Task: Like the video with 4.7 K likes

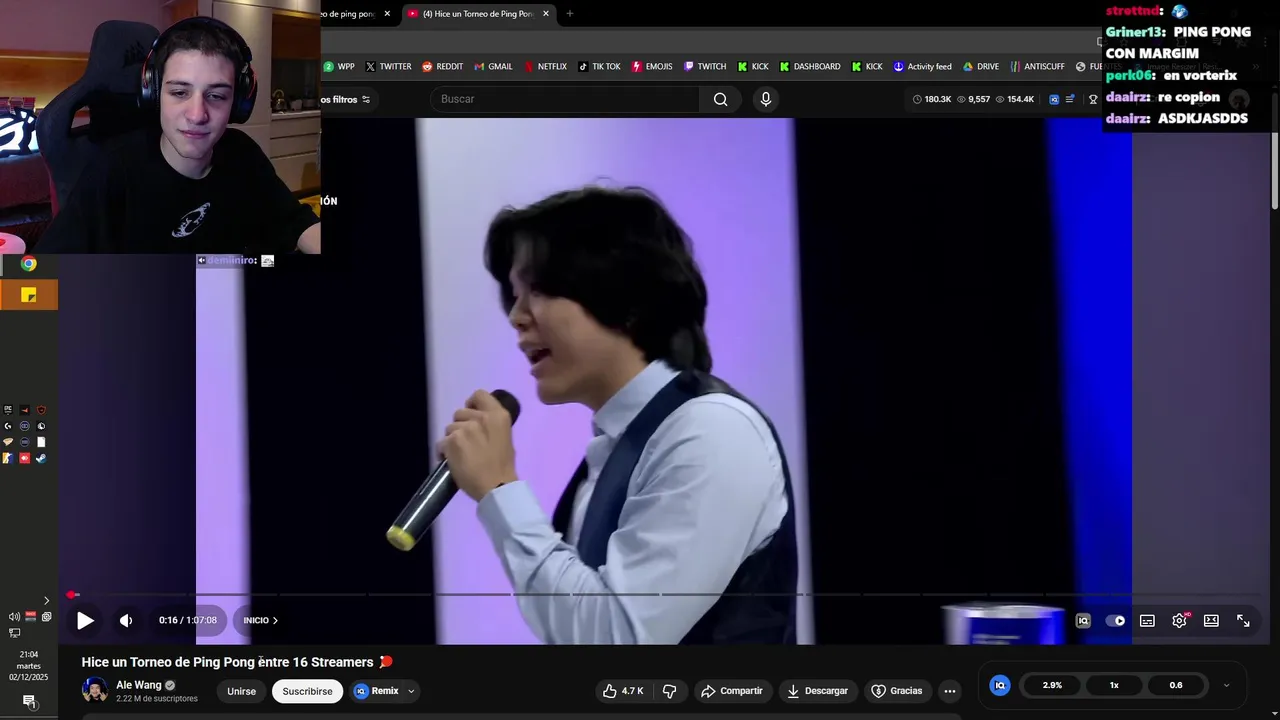Action: tap(622, 691)
